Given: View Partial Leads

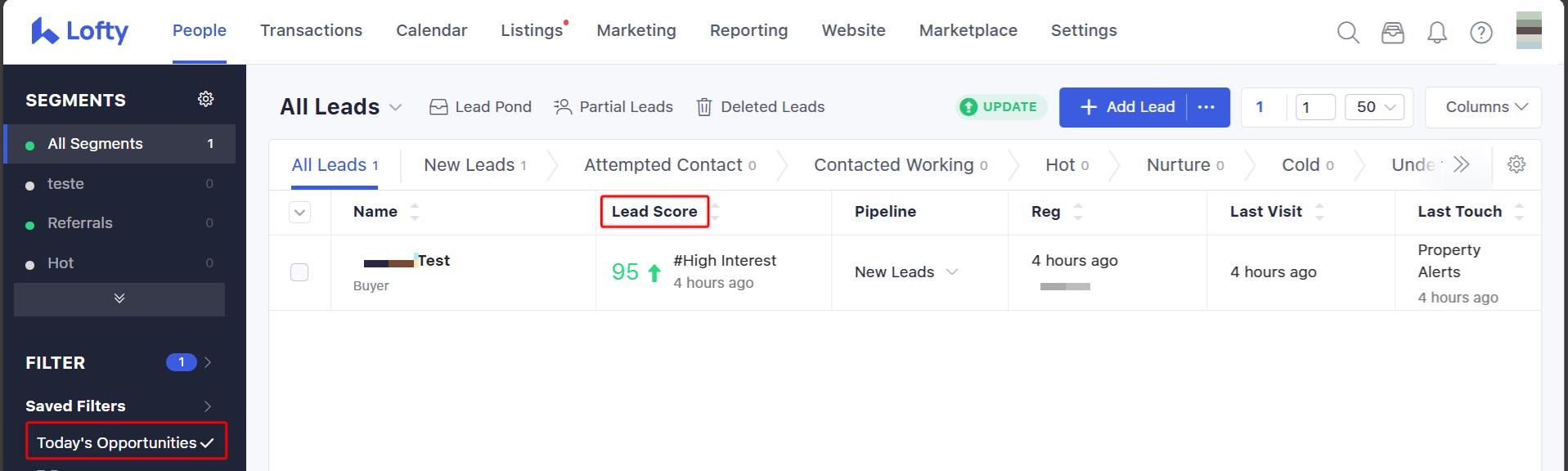Looking at the screenshot, I should 613,106.
